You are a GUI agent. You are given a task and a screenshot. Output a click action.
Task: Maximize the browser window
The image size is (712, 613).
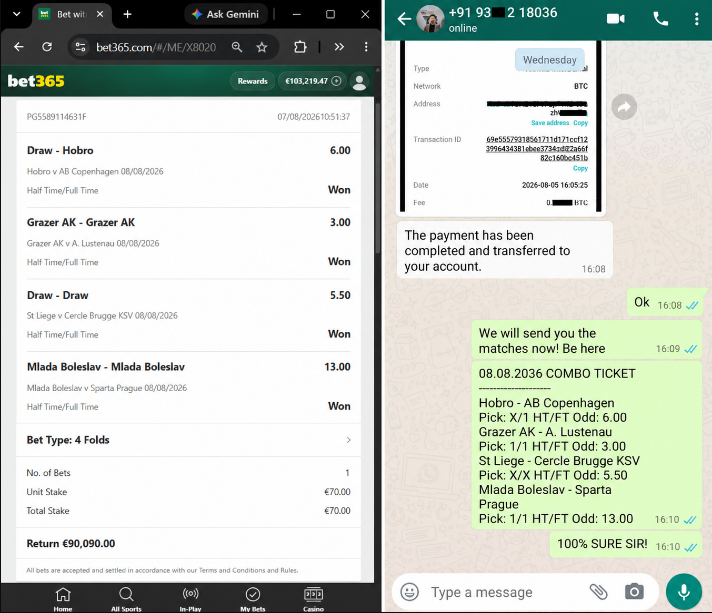331,15
